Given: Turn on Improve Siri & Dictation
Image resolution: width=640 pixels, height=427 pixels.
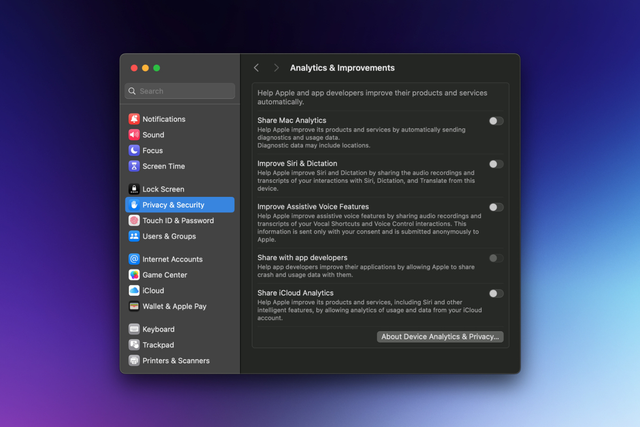Looking at the screenshot, I should (496, 164).
